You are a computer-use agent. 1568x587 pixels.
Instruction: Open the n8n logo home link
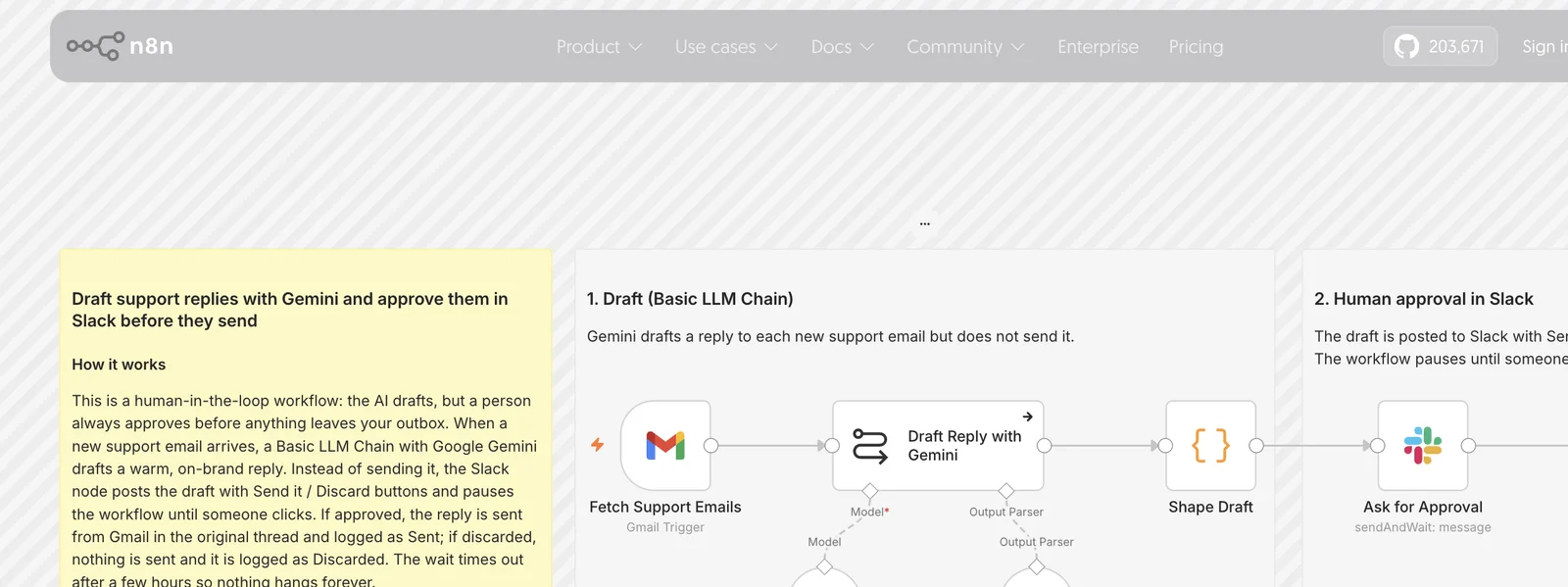pyautogui.click(x=120, y=46)
